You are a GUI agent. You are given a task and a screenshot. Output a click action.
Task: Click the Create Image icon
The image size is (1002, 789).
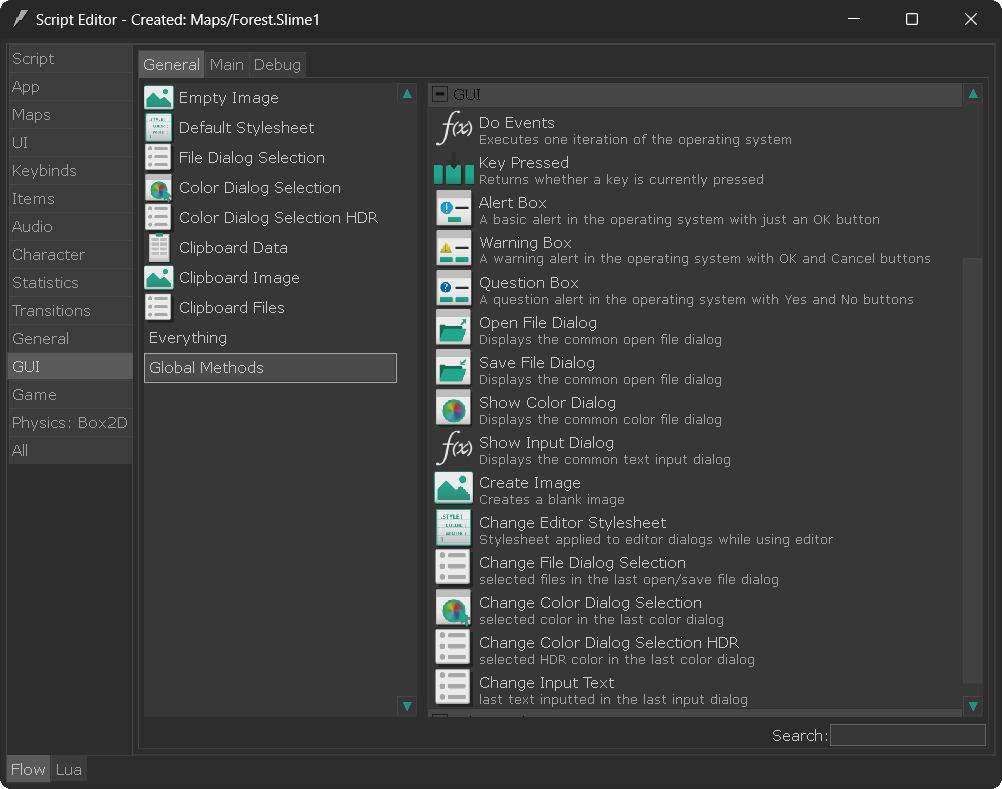[453, 489]
